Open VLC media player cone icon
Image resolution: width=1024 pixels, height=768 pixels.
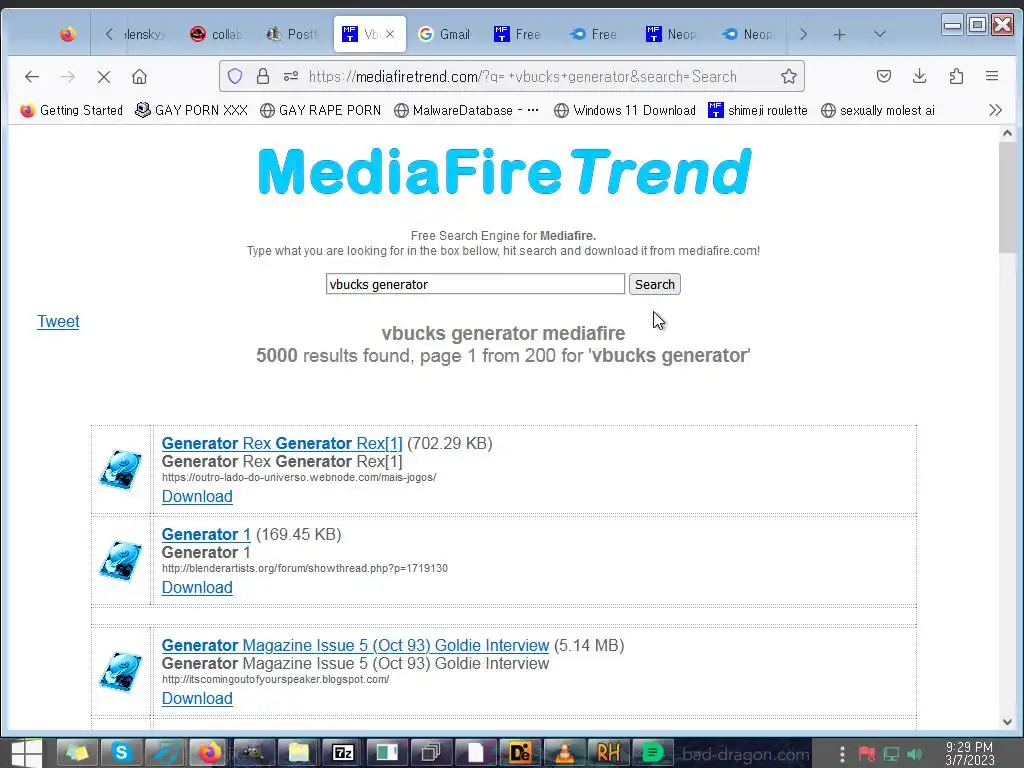[564, 753]
